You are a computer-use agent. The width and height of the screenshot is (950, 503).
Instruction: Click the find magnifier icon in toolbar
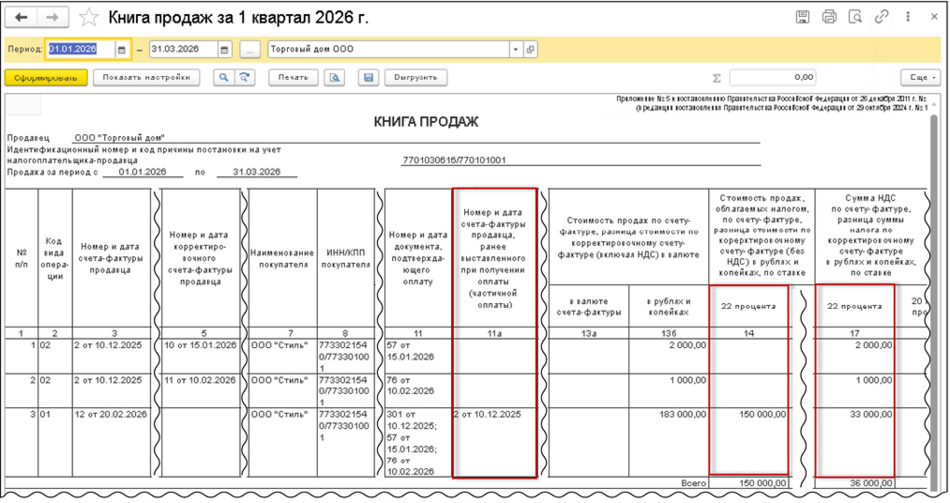tap(223, 77)
